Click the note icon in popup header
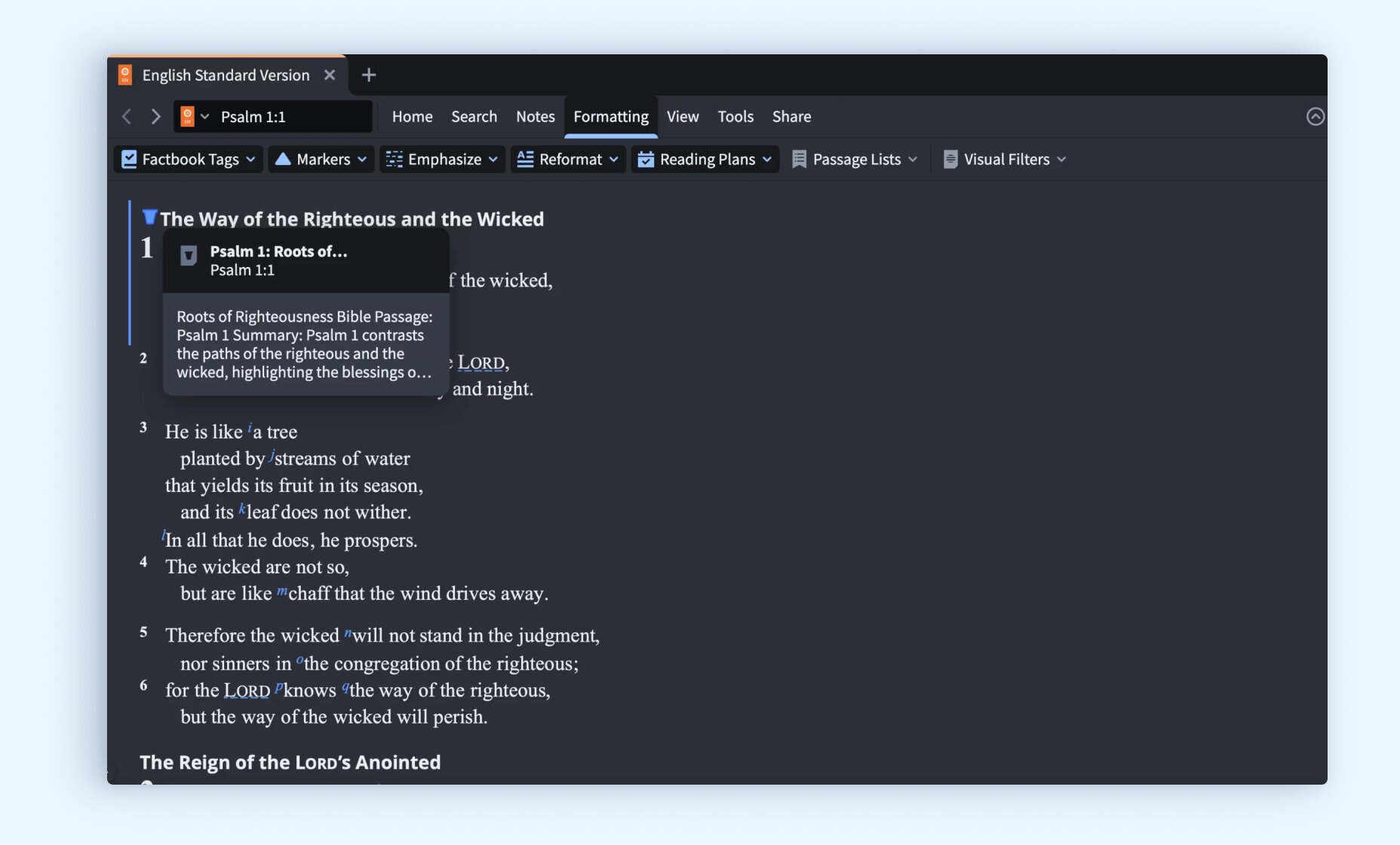 pos(189,257)
